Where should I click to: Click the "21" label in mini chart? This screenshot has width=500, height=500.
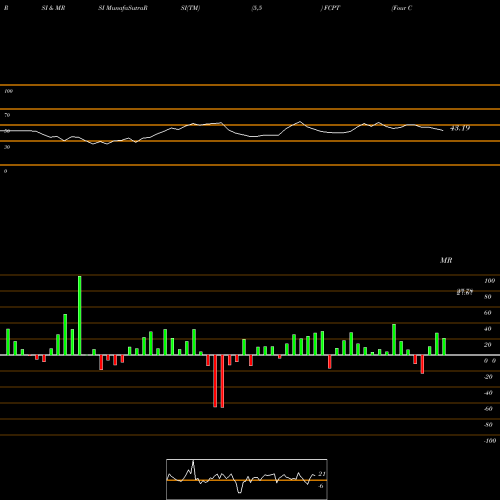pos(322,474)
